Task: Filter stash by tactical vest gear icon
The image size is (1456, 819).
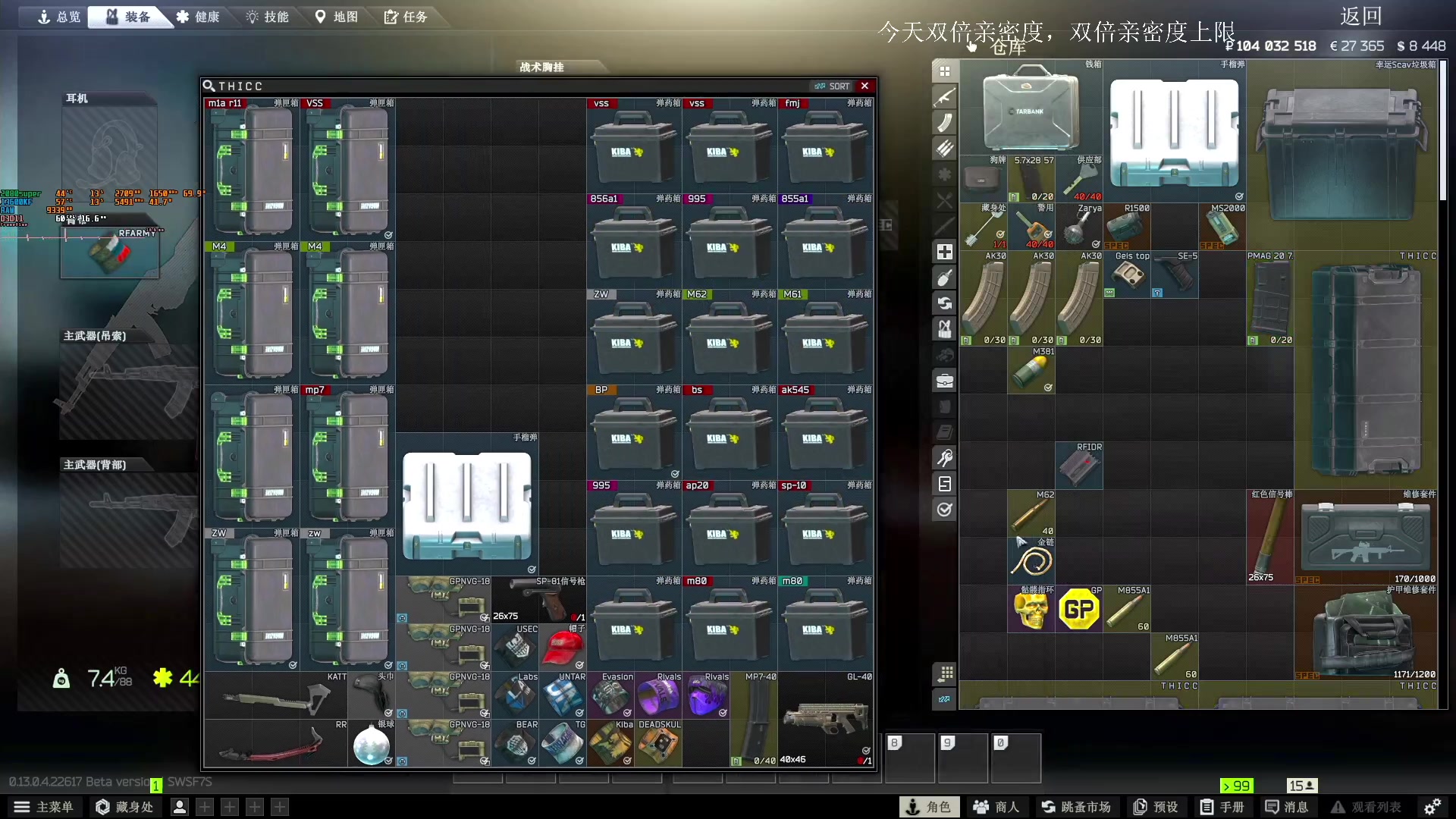Action: click(944, 329)
